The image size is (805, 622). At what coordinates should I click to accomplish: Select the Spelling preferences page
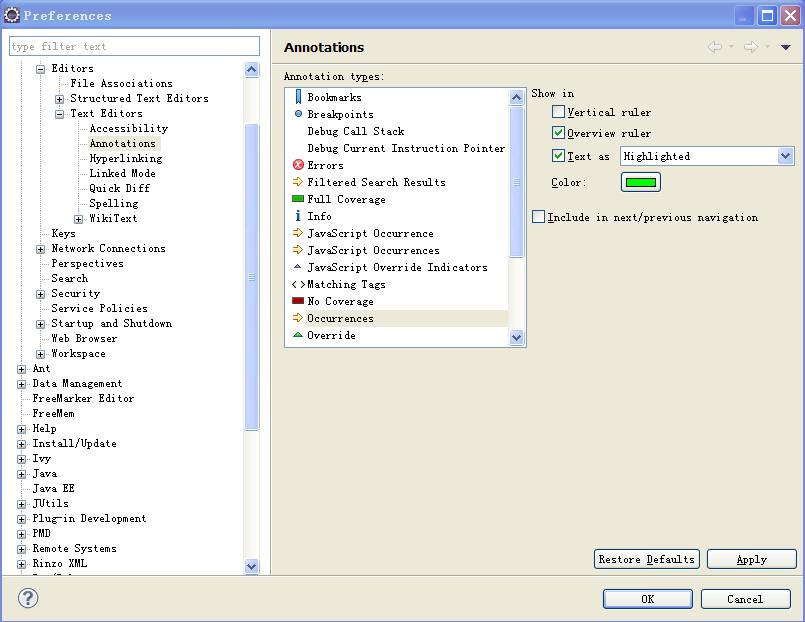(113, 203)
